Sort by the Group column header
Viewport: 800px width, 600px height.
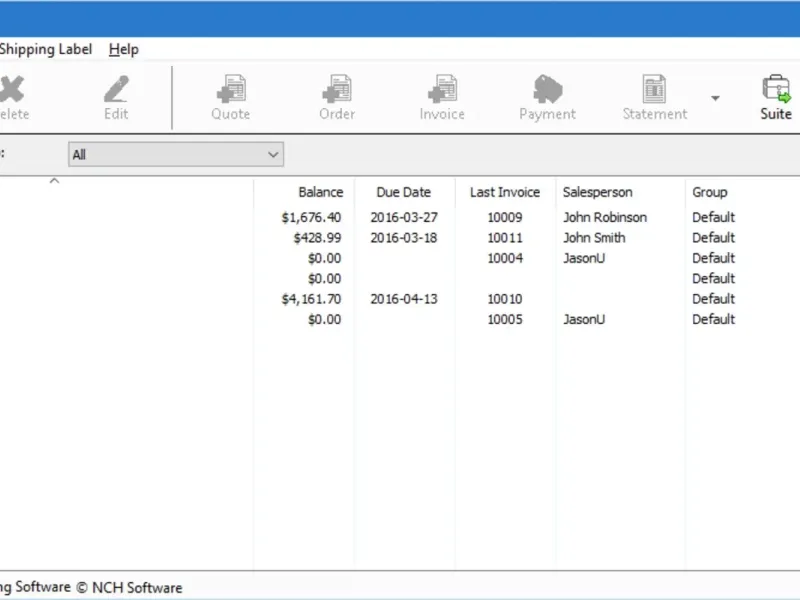(x=710, y=192)
